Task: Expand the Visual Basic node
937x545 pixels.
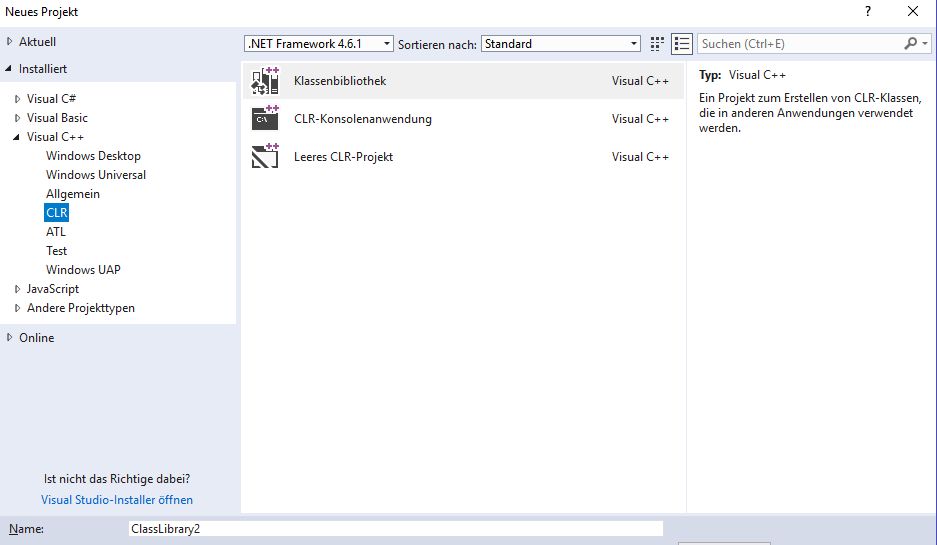Action: (x=17, y=118)
